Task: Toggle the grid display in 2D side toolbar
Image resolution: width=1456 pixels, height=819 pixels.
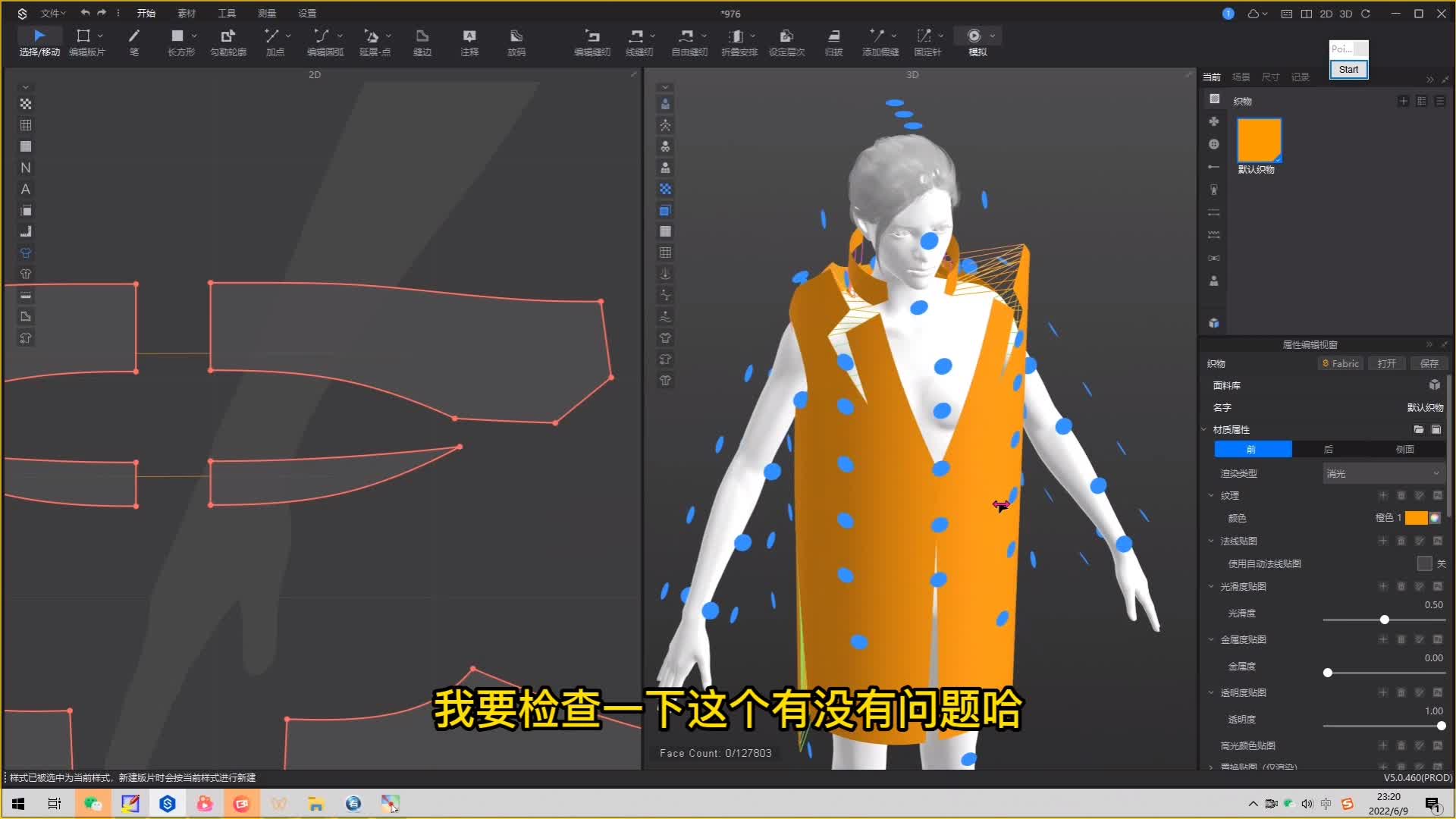Action: [26, 125]
